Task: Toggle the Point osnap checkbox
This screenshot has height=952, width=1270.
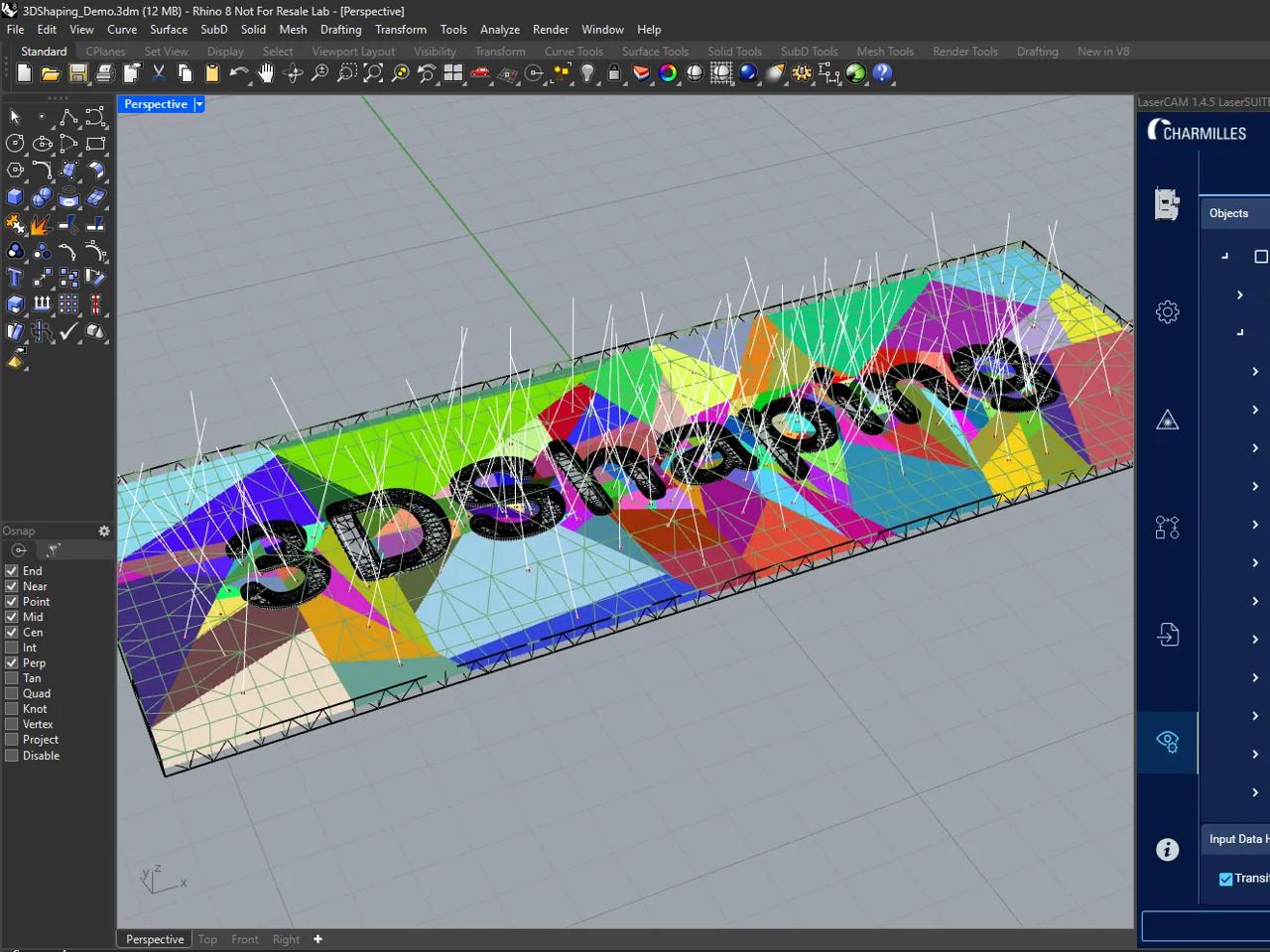Action: coord(12,602)
